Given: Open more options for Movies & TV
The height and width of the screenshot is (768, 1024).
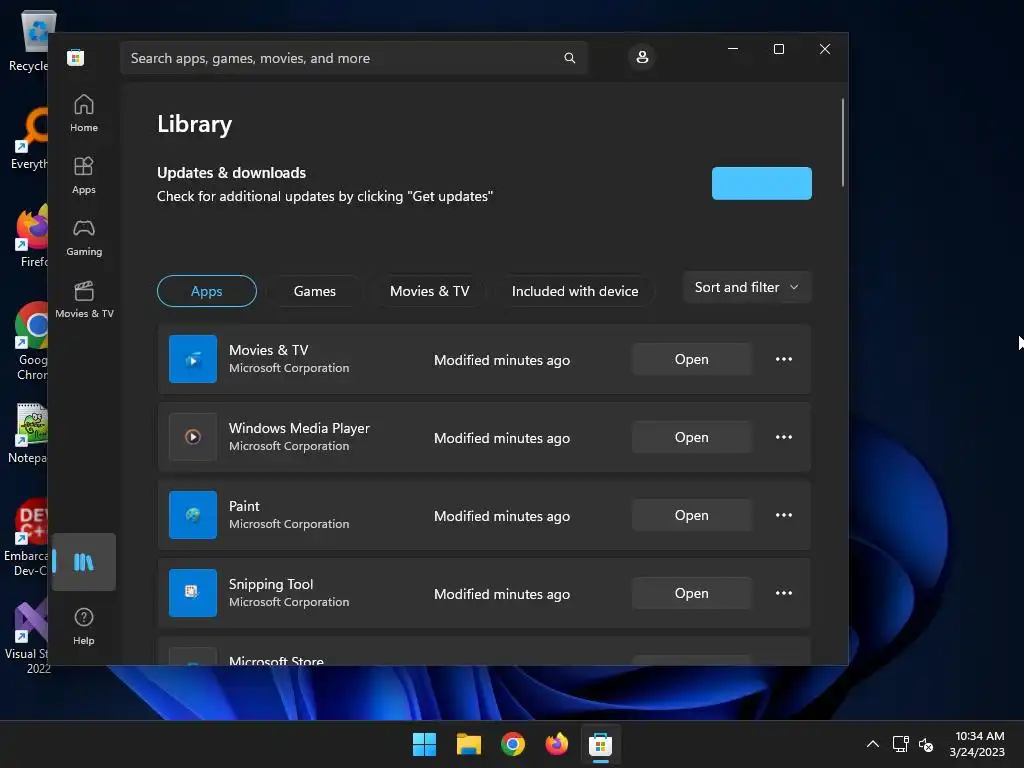Looking at the screenshot, I should click(x=784, y=359).
